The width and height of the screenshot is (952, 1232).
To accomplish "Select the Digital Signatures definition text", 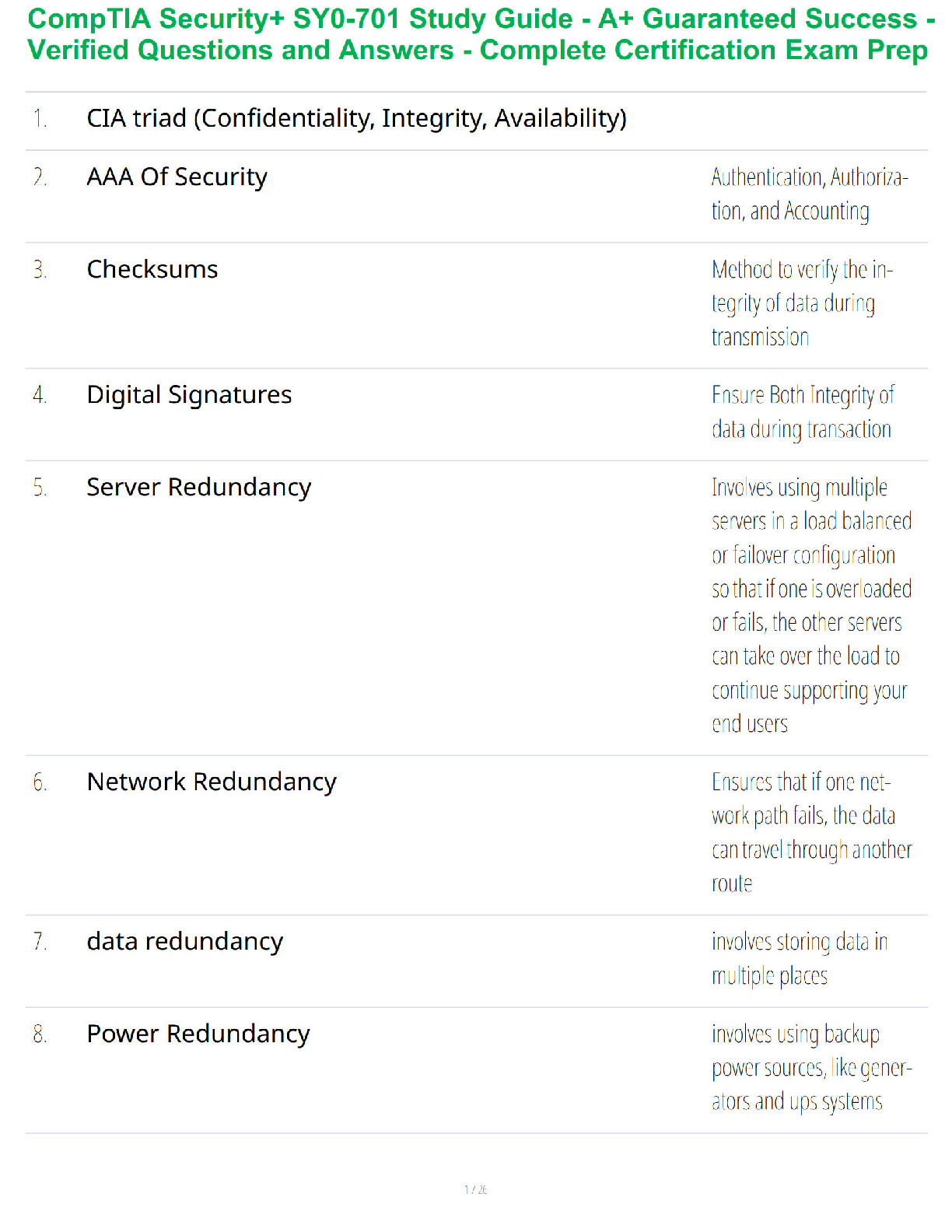I will [x=802, y=412].
